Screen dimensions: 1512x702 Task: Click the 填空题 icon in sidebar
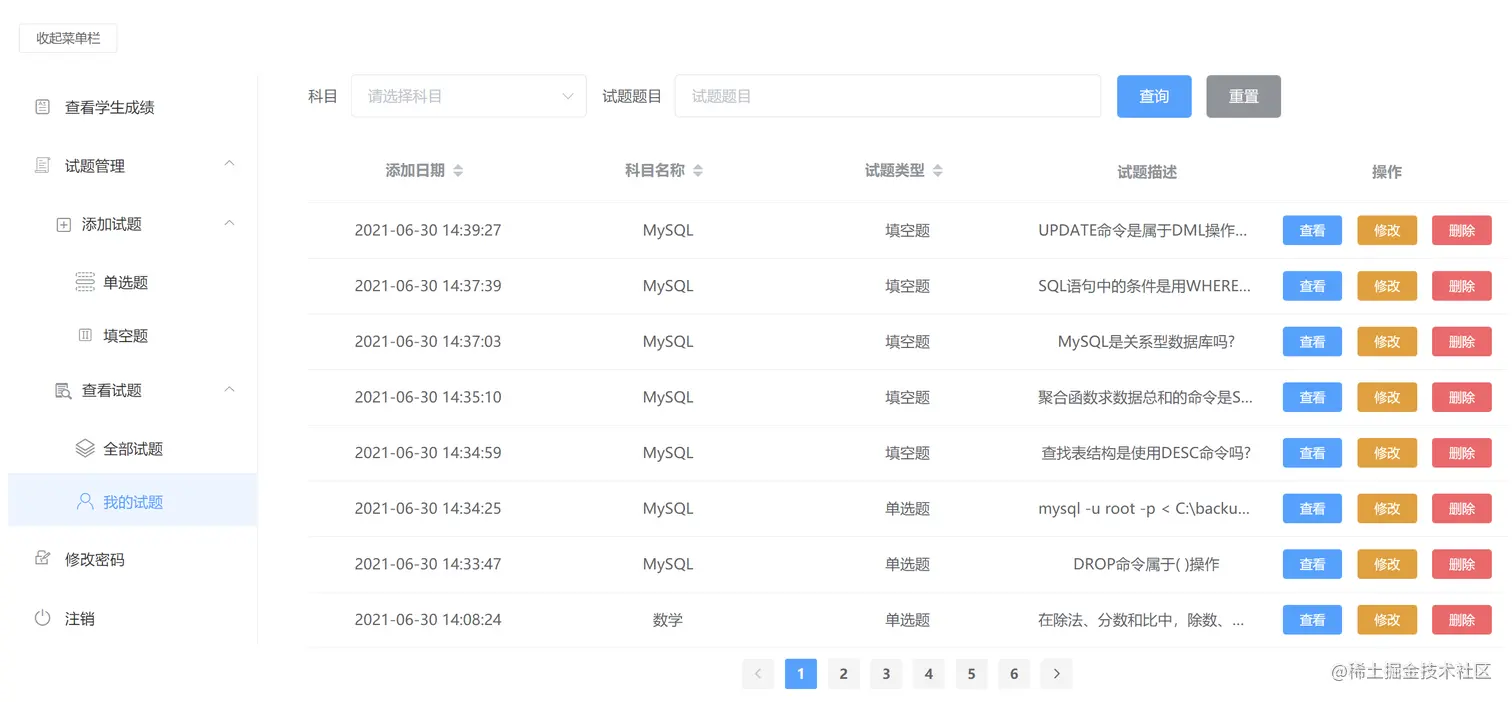point(85,335)
